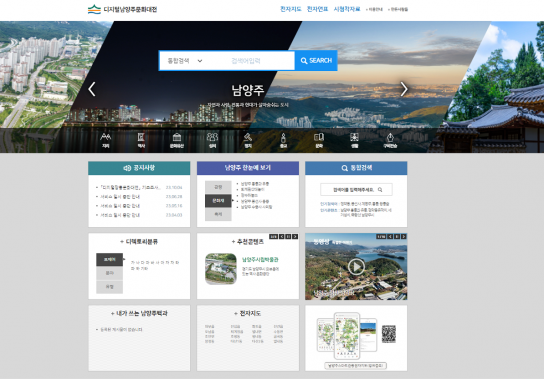The image size is (544, 379).
Task: Go to next 동영상 video
Action: click(403, 237)
